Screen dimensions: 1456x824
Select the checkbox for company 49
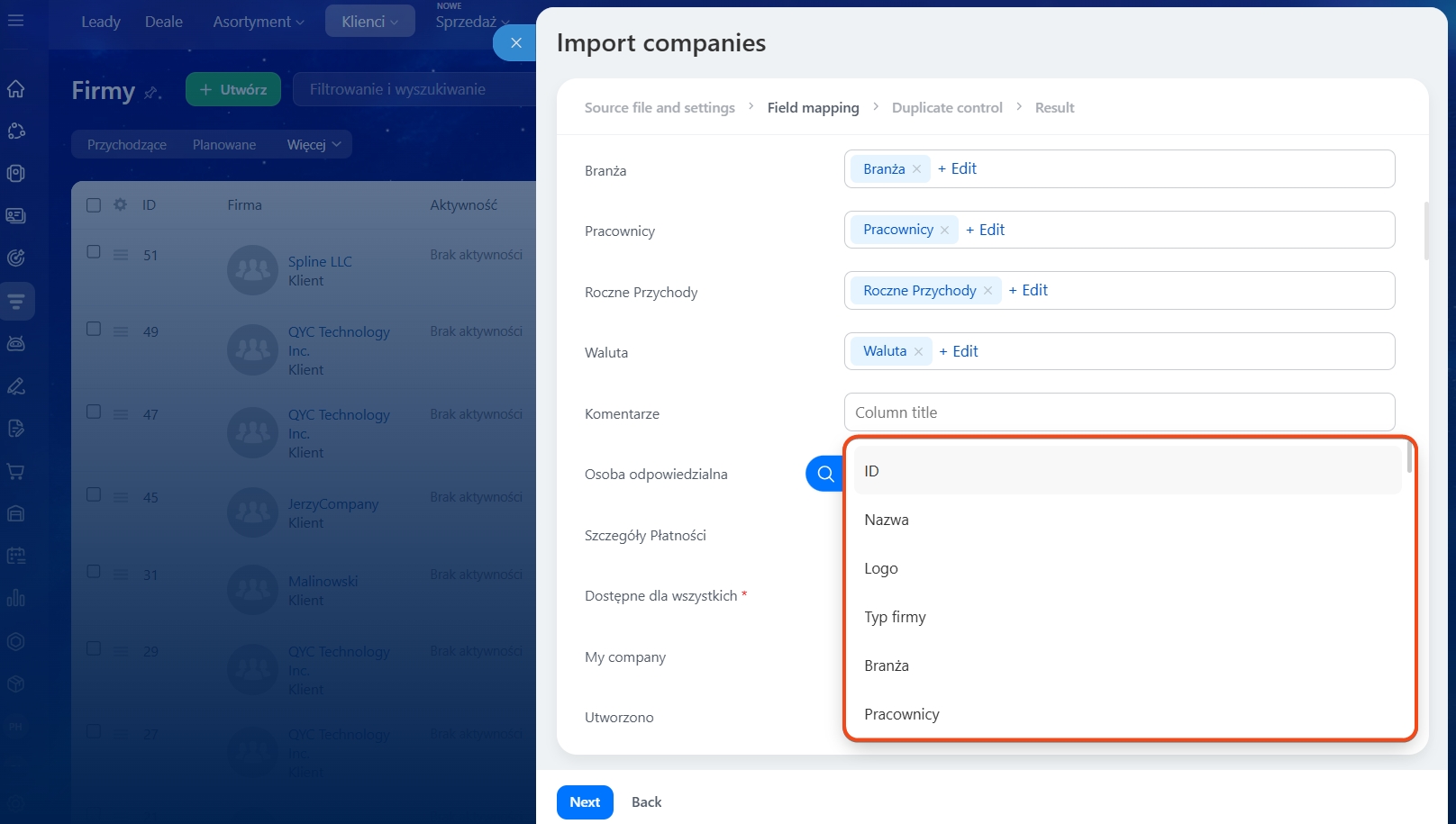pos(94,330)
